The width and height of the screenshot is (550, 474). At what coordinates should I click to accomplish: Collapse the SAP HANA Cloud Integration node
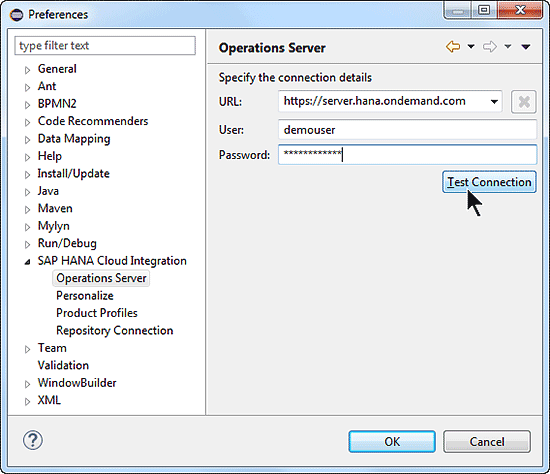coord(27,262)
